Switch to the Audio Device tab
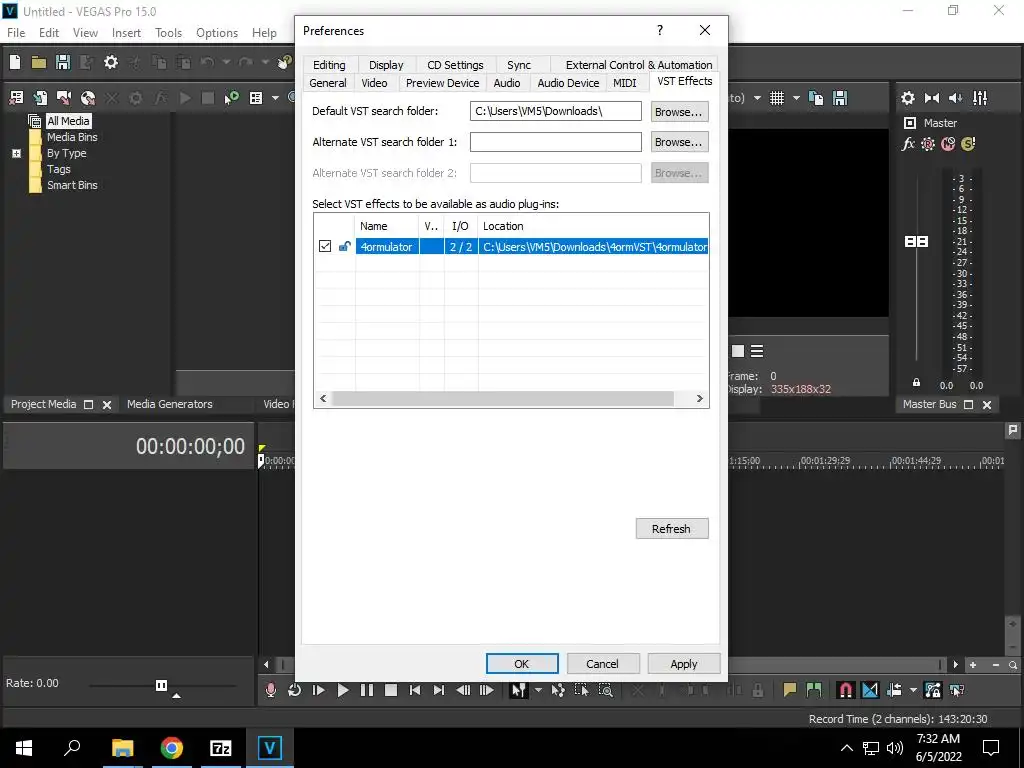The height and width of the screenshot is (768, 1024). [x=568, y=83]
